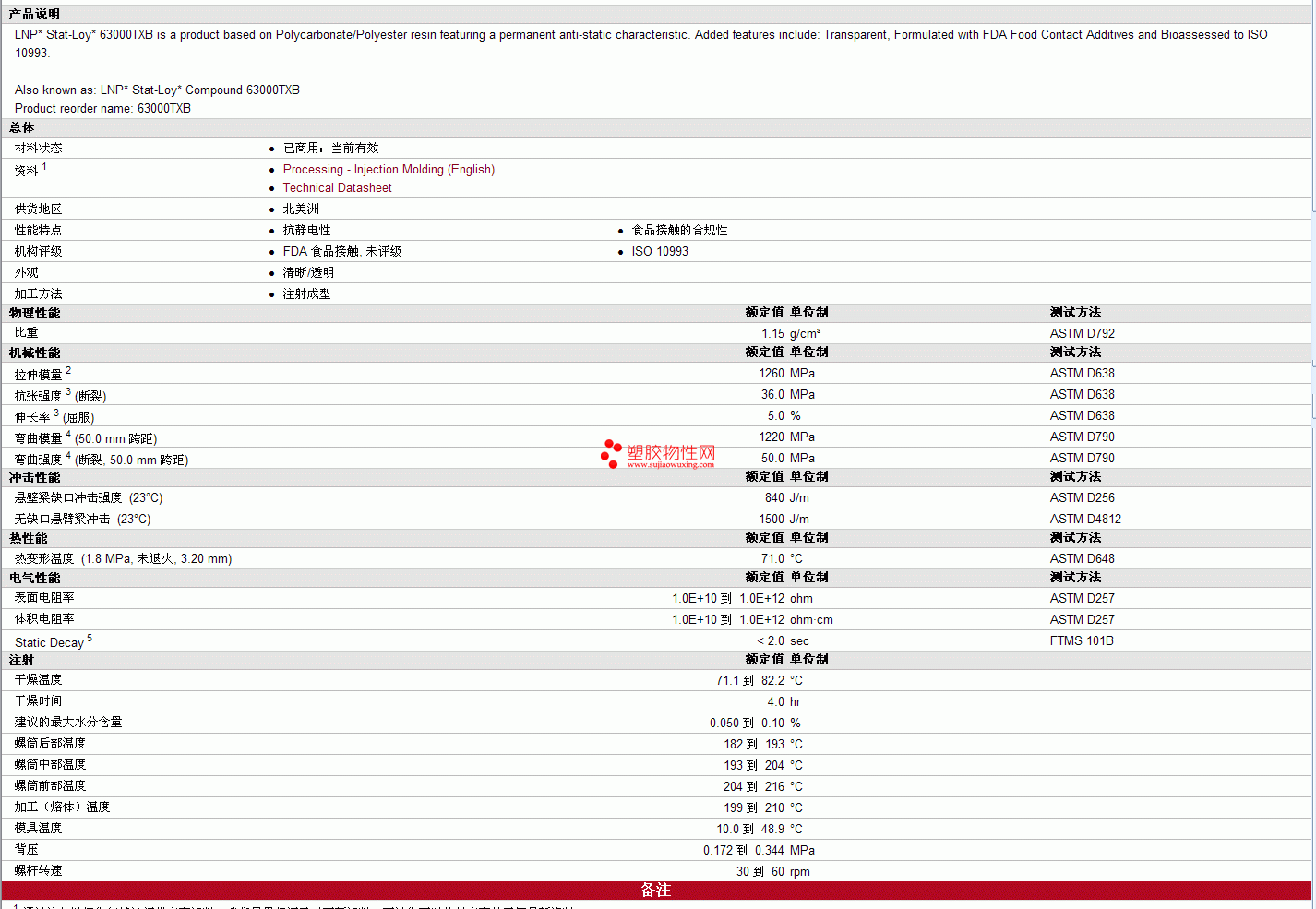Select the 机构评级 row label

(x=39, y=252)
